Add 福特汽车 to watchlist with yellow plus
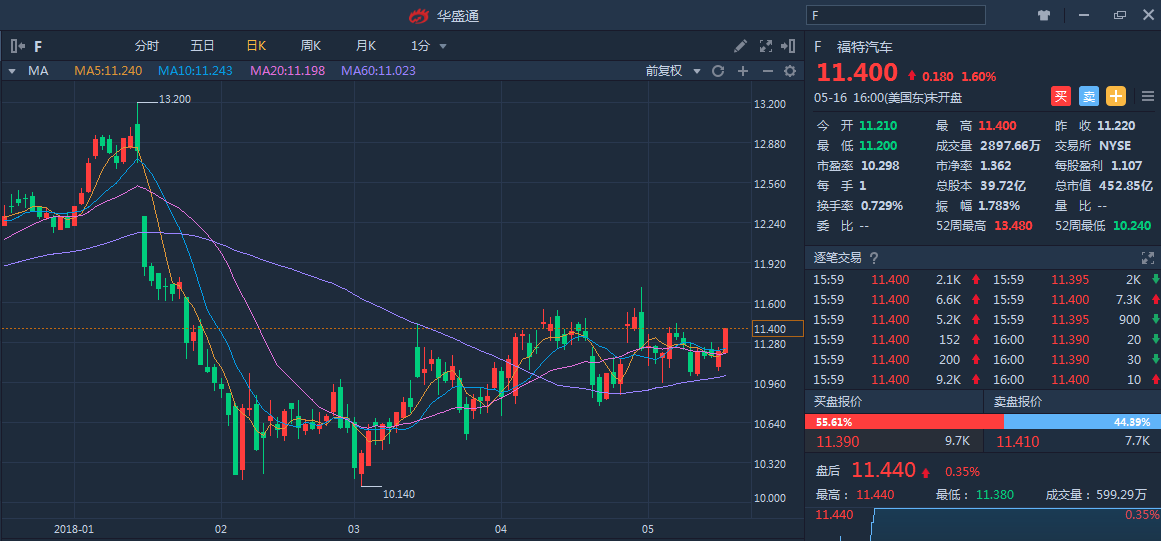This screenshot has height=541, width=1161. 1115,96
